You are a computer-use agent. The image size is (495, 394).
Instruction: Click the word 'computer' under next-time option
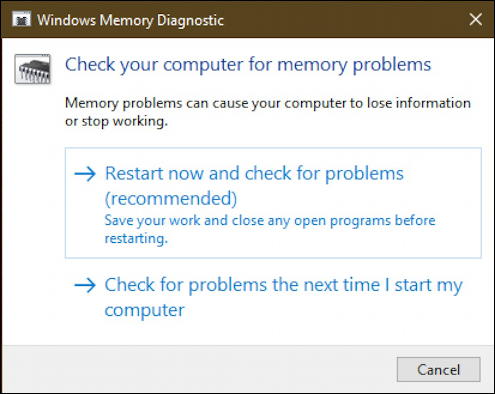coord(144,311)
